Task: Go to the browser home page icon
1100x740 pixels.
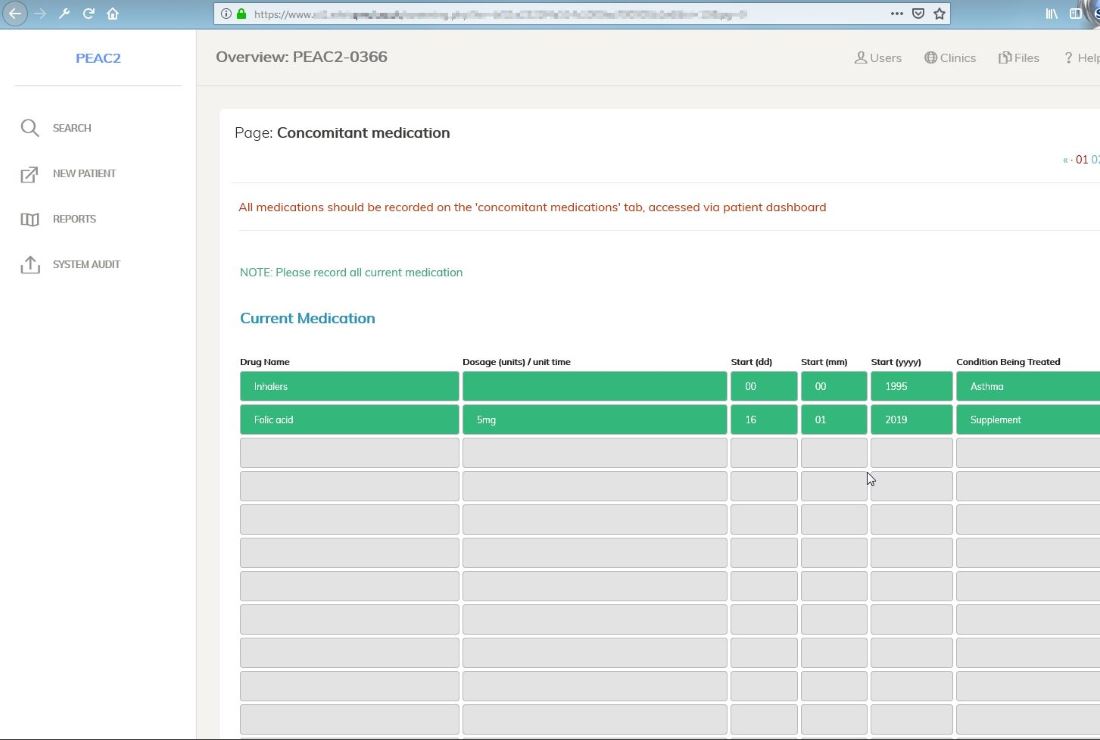Action: point(112,13)
